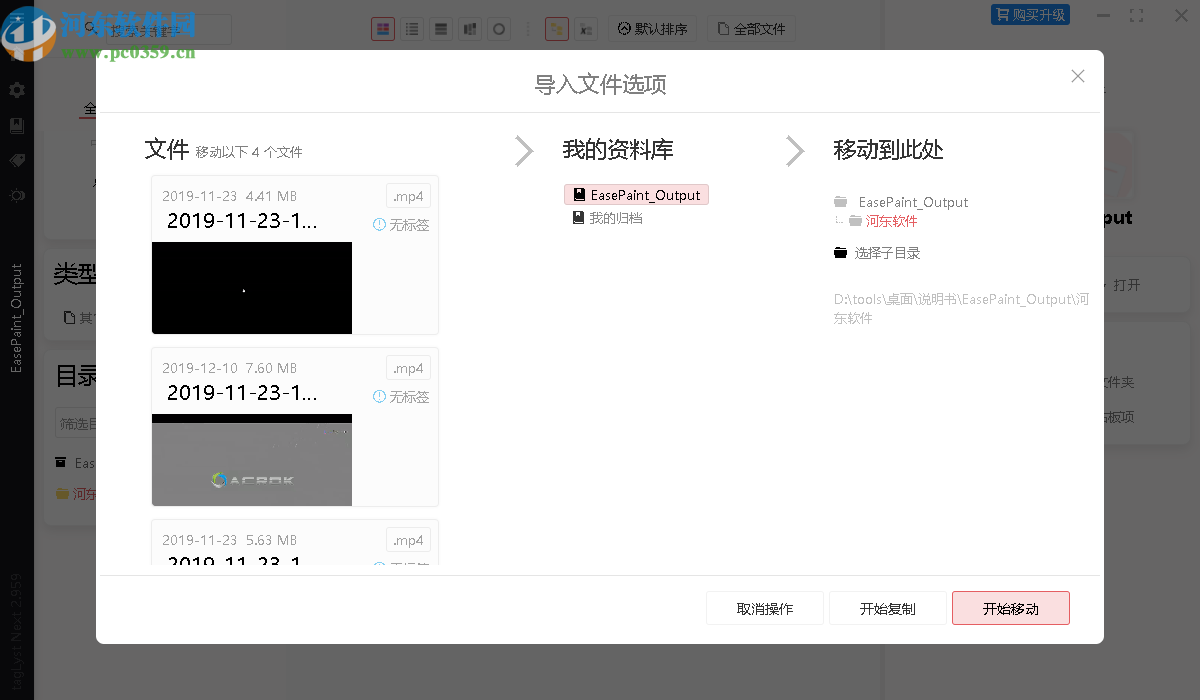1200x700 pixels.
Task: Toggle the circle filter icon in the toolbar
Action: [x=499, y=29]
